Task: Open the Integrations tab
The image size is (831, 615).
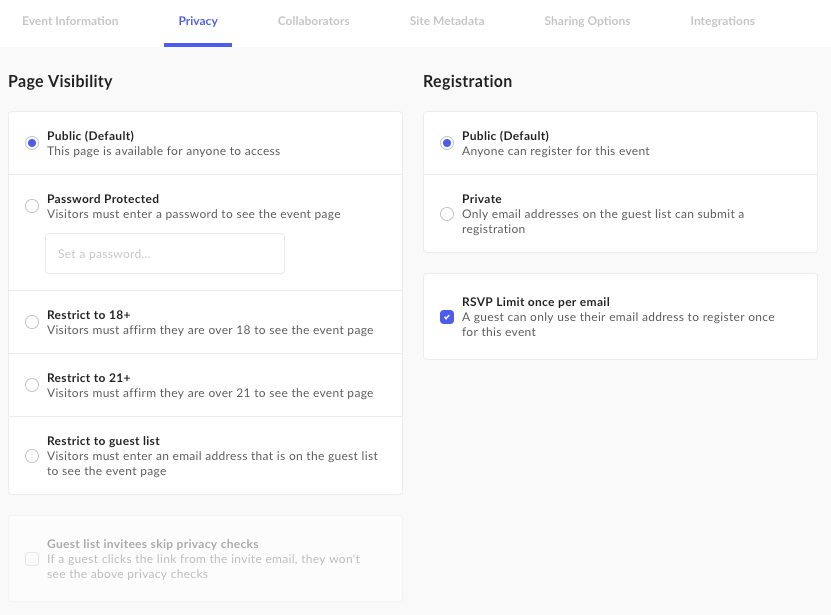Action: (722, 21)
